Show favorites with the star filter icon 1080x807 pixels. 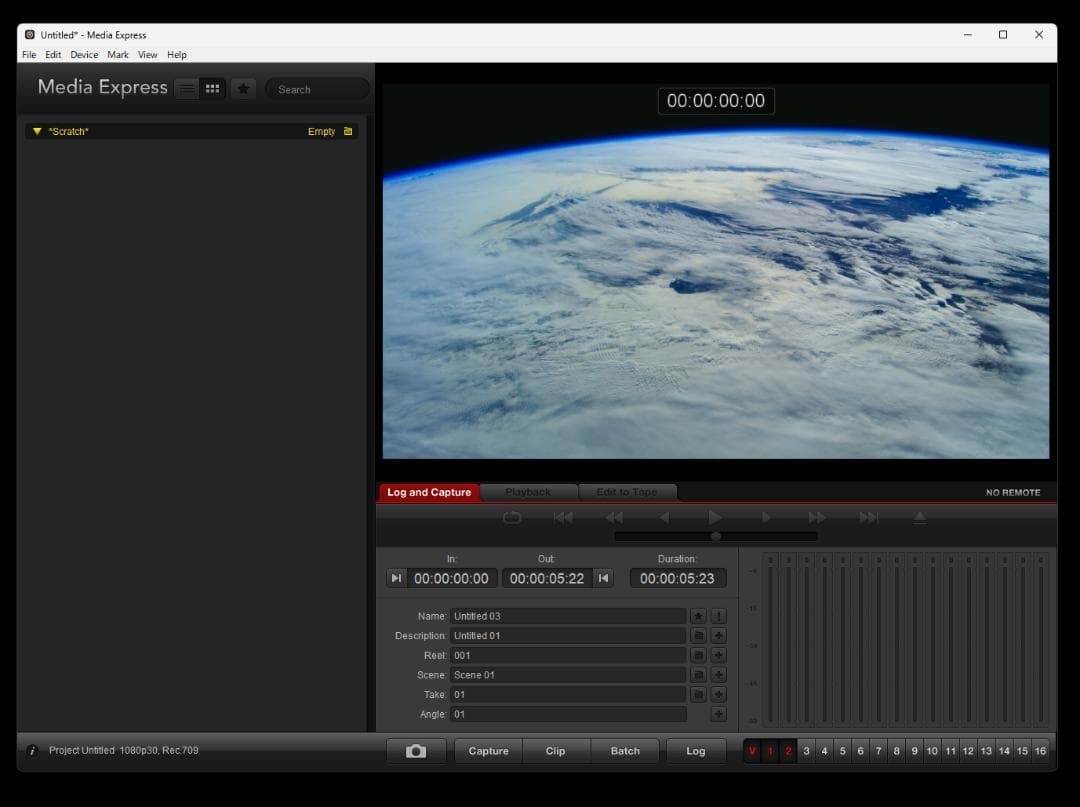point(243,88)
